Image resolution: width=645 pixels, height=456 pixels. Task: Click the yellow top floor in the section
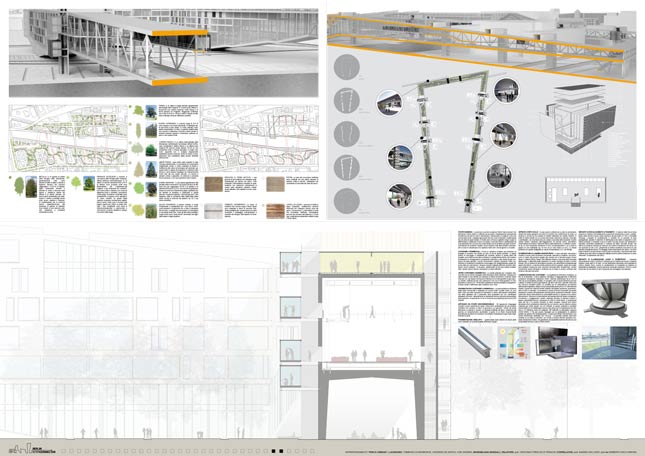(x=371, y=263)
